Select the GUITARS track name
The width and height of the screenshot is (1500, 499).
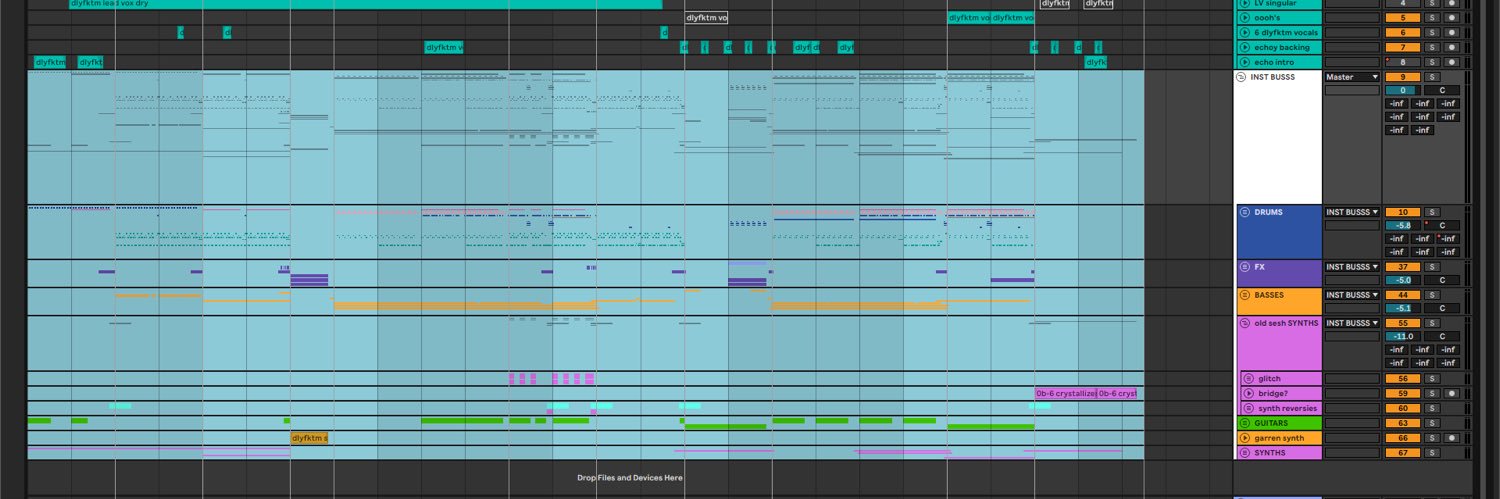click(x=1273, y=423)
